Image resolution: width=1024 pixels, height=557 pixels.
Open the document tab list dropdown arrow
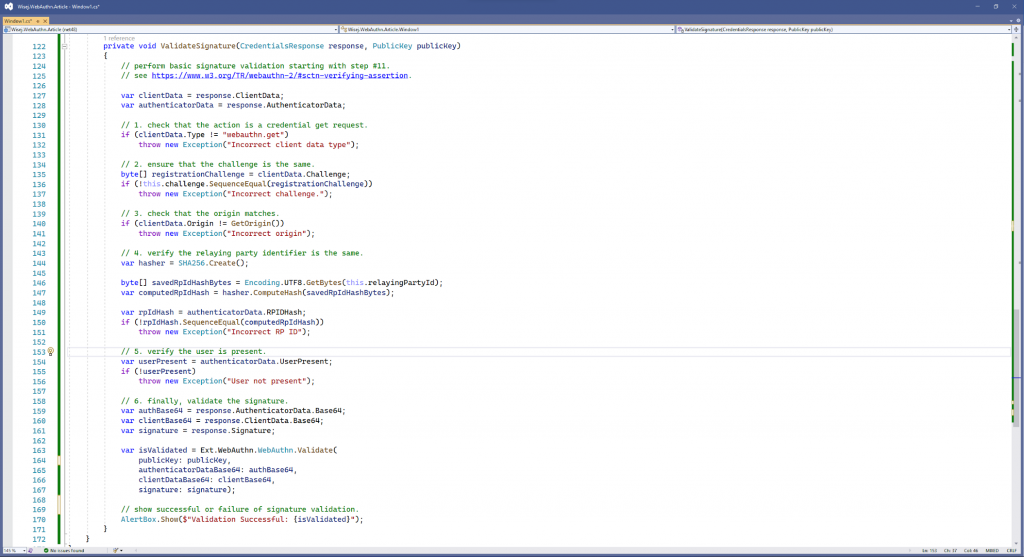(x=1010, y=21)
